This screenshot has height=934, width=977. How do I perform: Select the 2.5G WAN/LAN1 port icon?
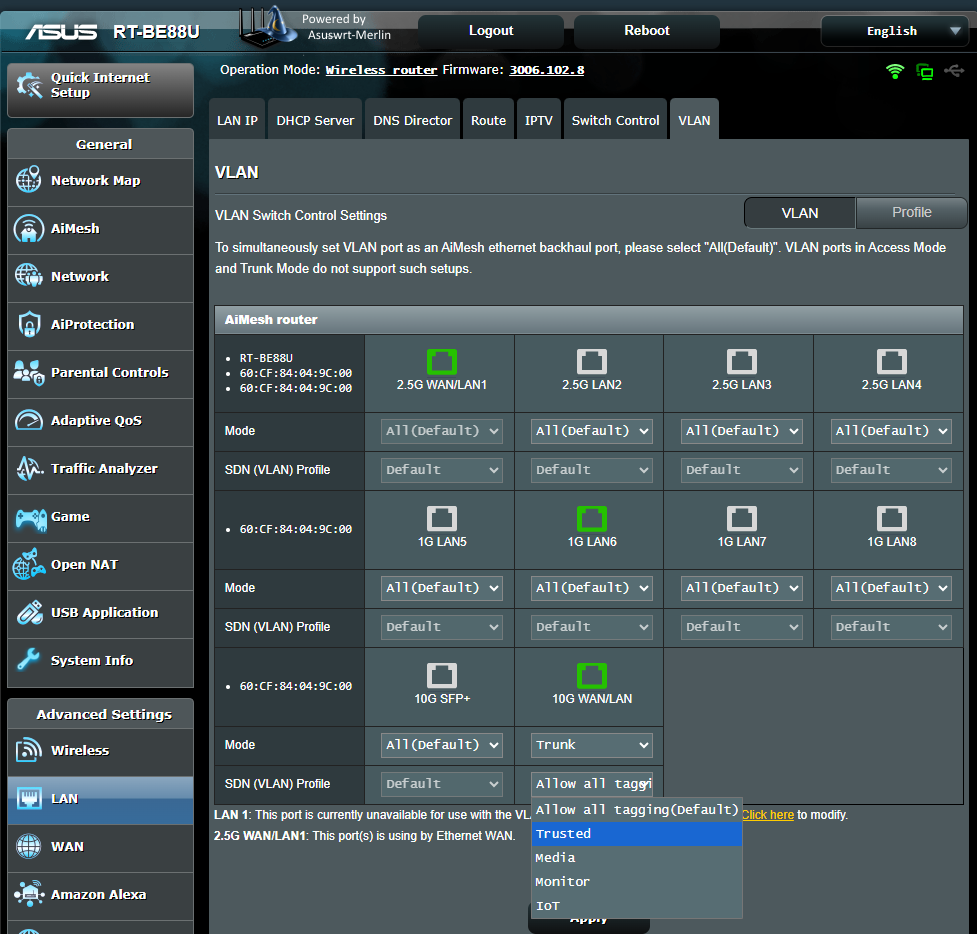(442, 361)
